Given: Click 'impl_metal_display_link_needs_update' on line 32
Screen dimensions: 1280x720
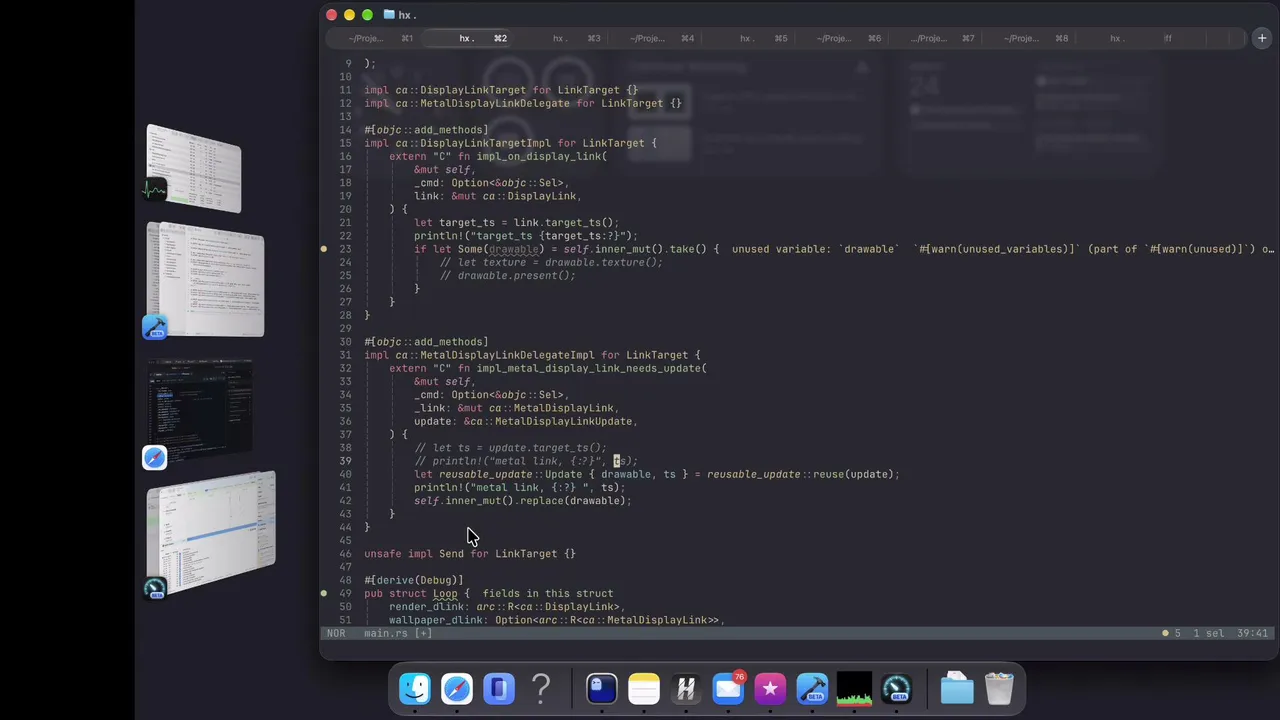Looking at the screenshot, I should click(x=588, y=368).
